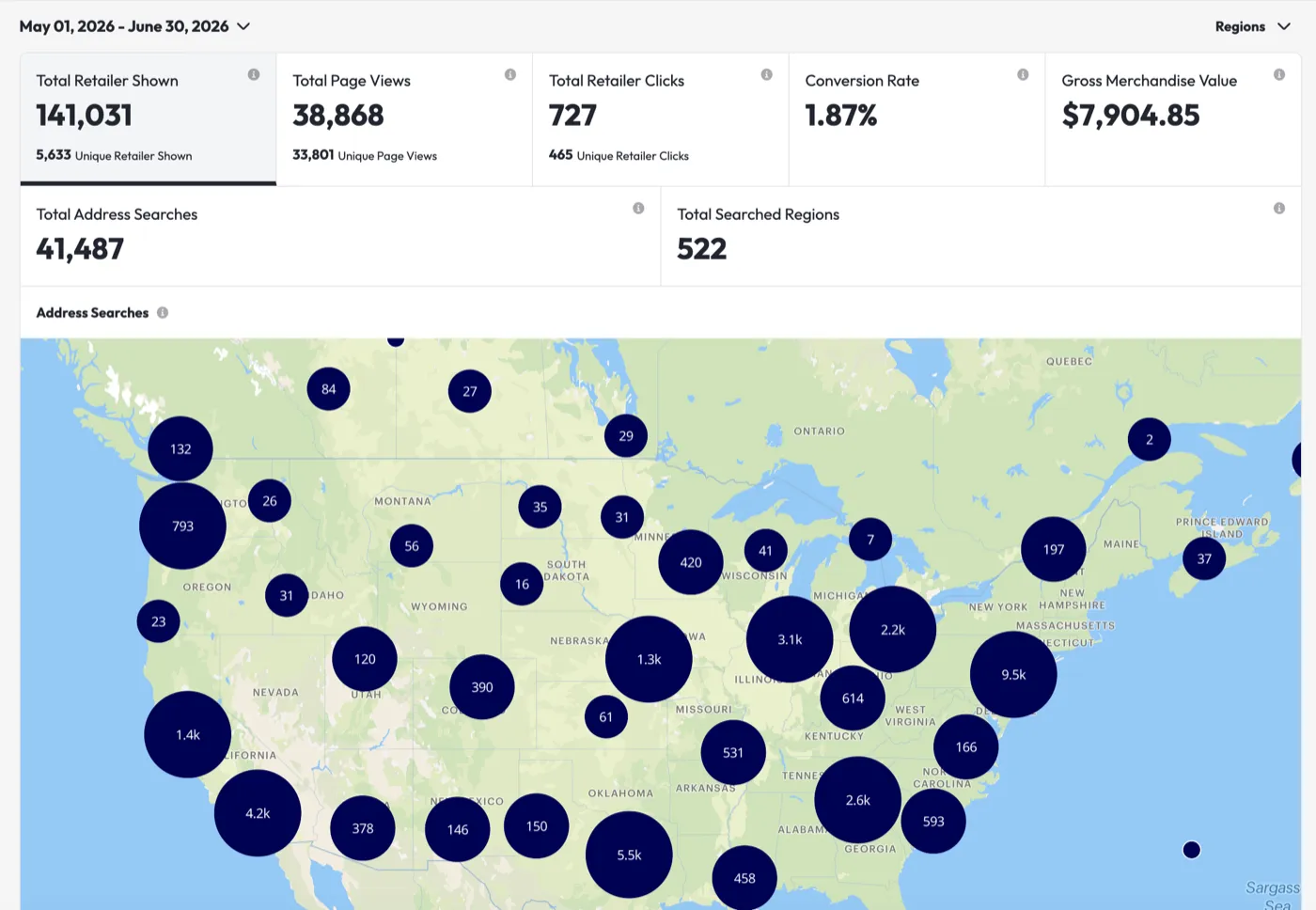Click the 2.2k cluster near Michigan
This screenshot has height=910, width=1316.
pos(892,629)
